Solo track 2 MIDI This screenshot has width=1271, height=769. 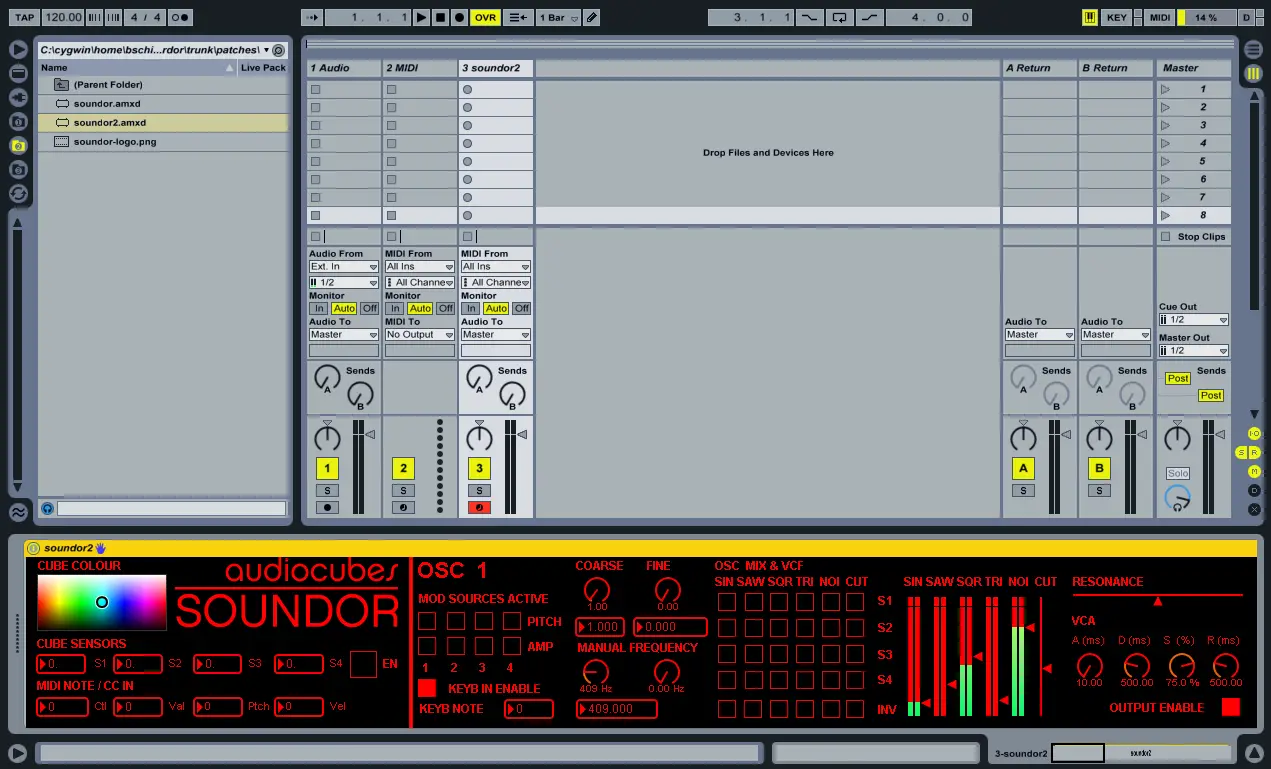click(403, 491)
